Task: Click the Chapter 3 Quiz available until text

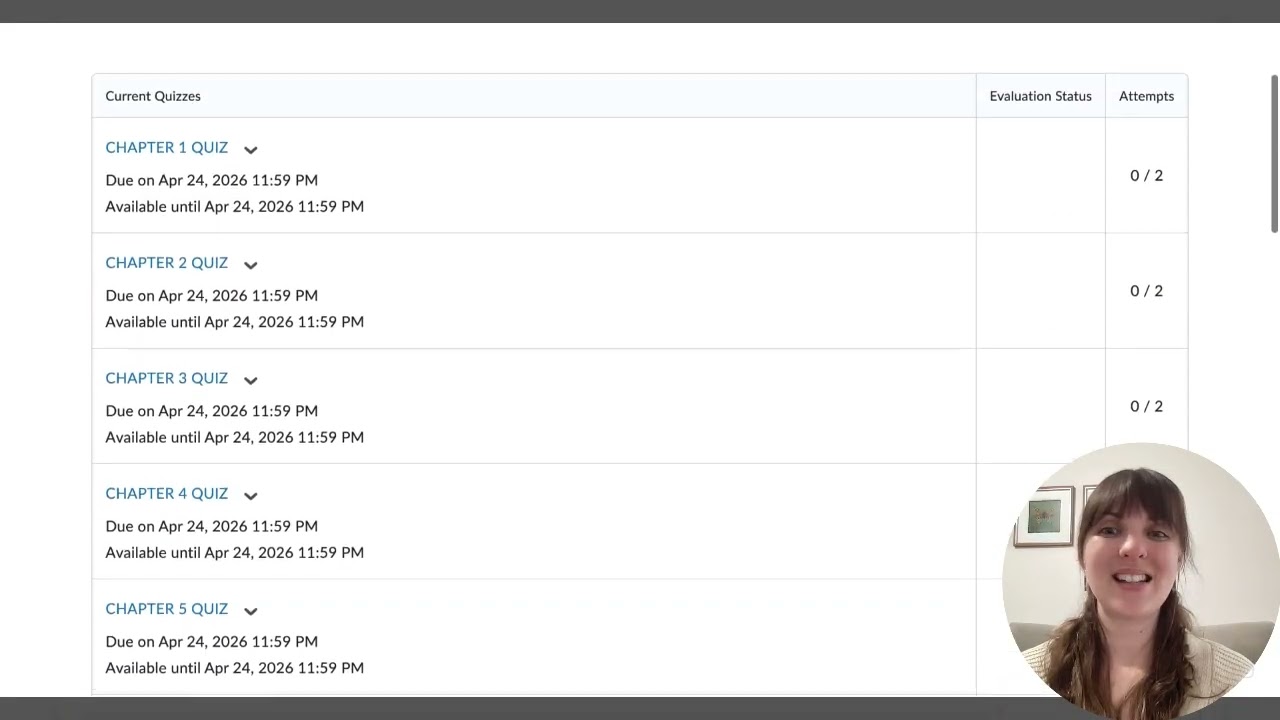Action: point(234,437)
